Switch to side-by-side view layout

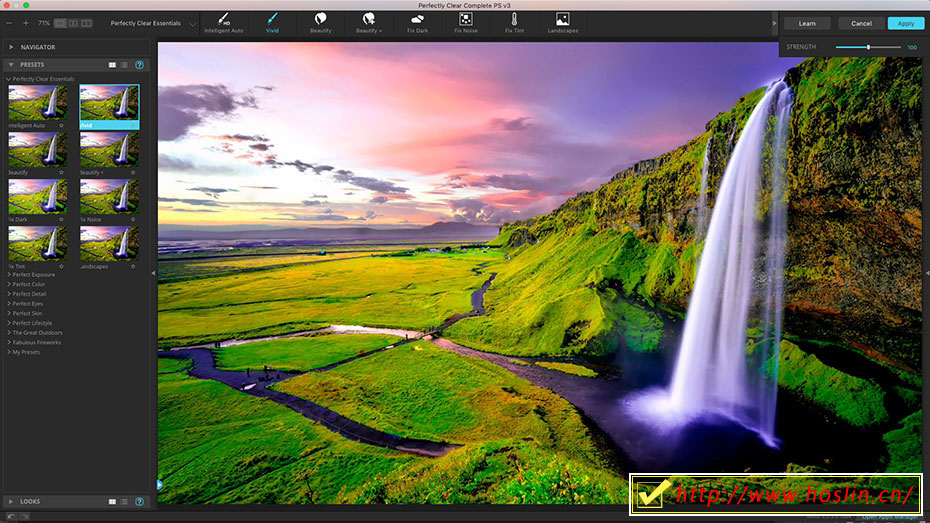(x=87, y=23)
